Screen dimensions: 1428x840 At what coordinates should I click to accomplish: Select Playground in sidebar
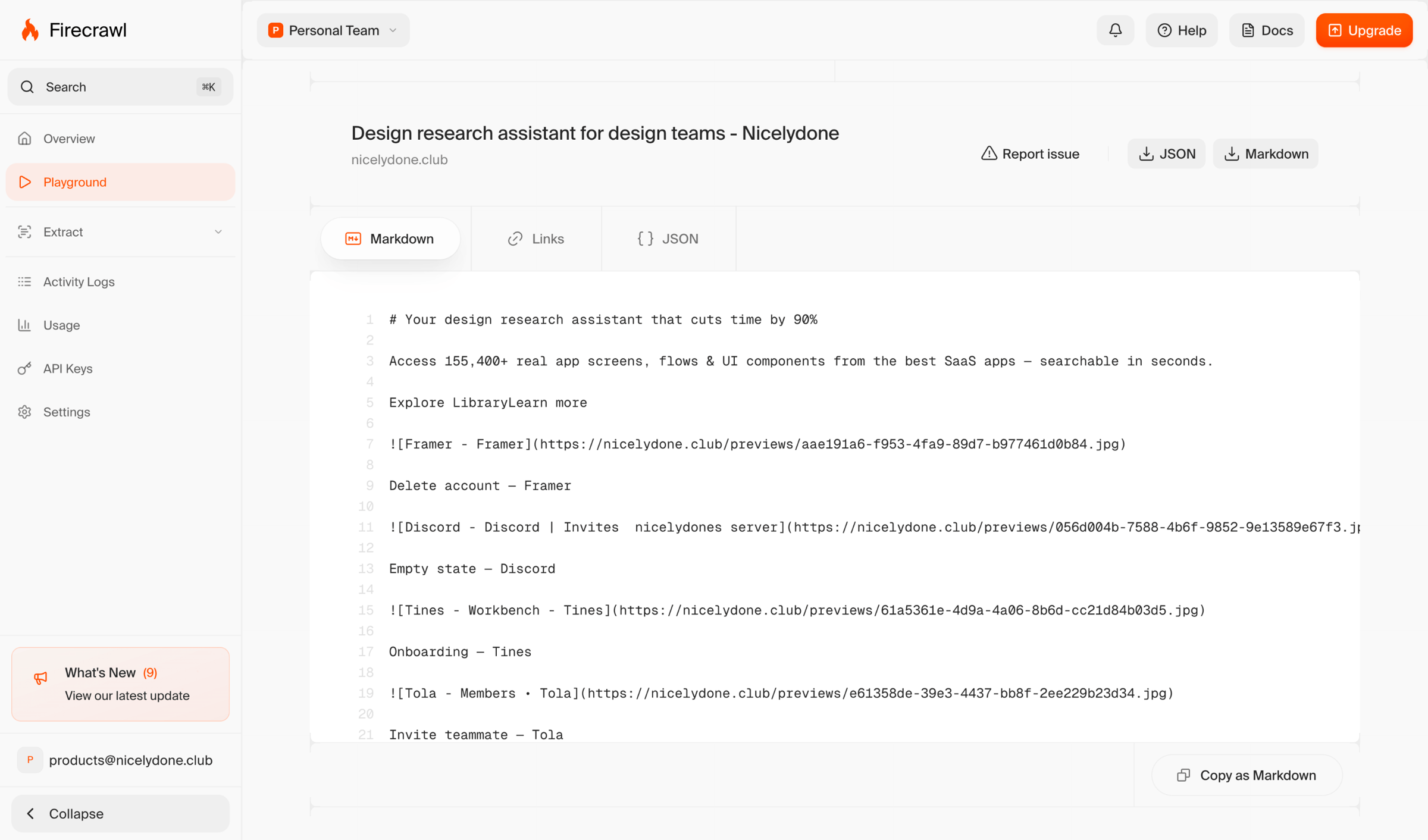click(120, 182)
